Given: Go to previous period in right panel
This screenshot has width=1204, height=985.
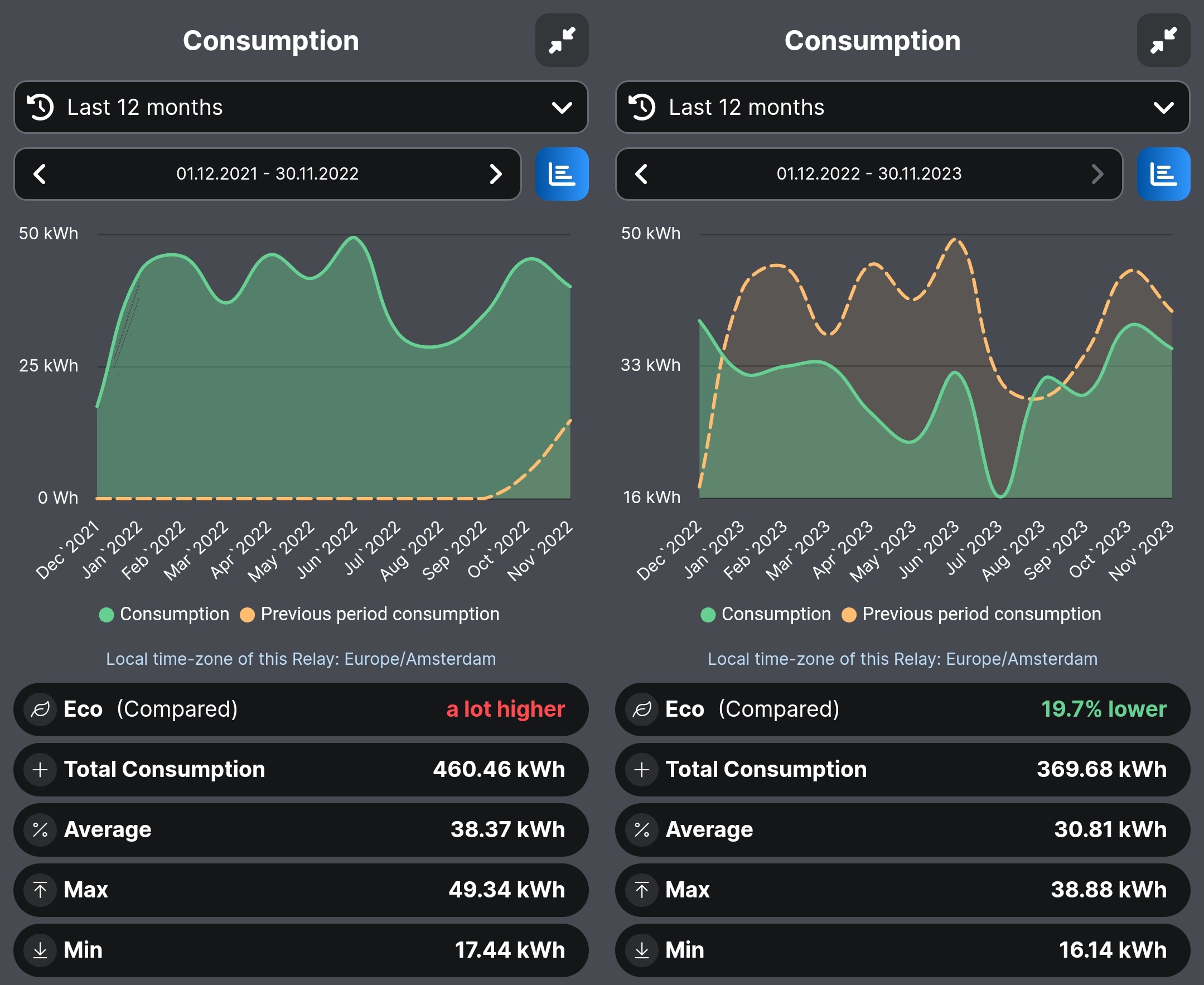Looking at the screenshot, I should tap(641, 174).
